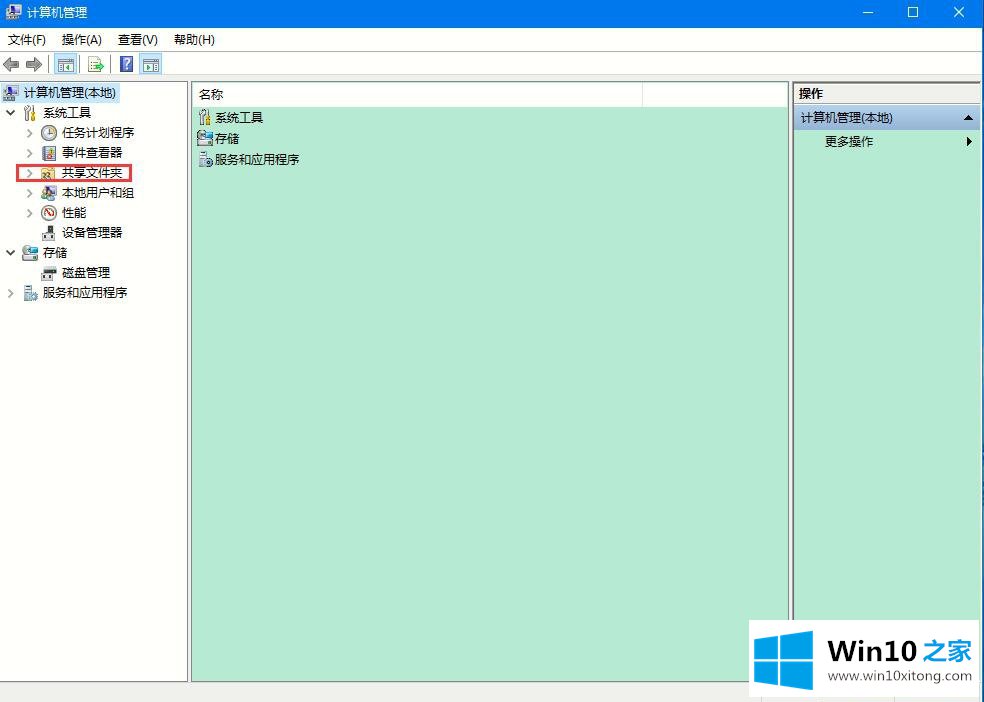Click the 设备管理器 icon
The image size is (984, 702).
(48, 233)
